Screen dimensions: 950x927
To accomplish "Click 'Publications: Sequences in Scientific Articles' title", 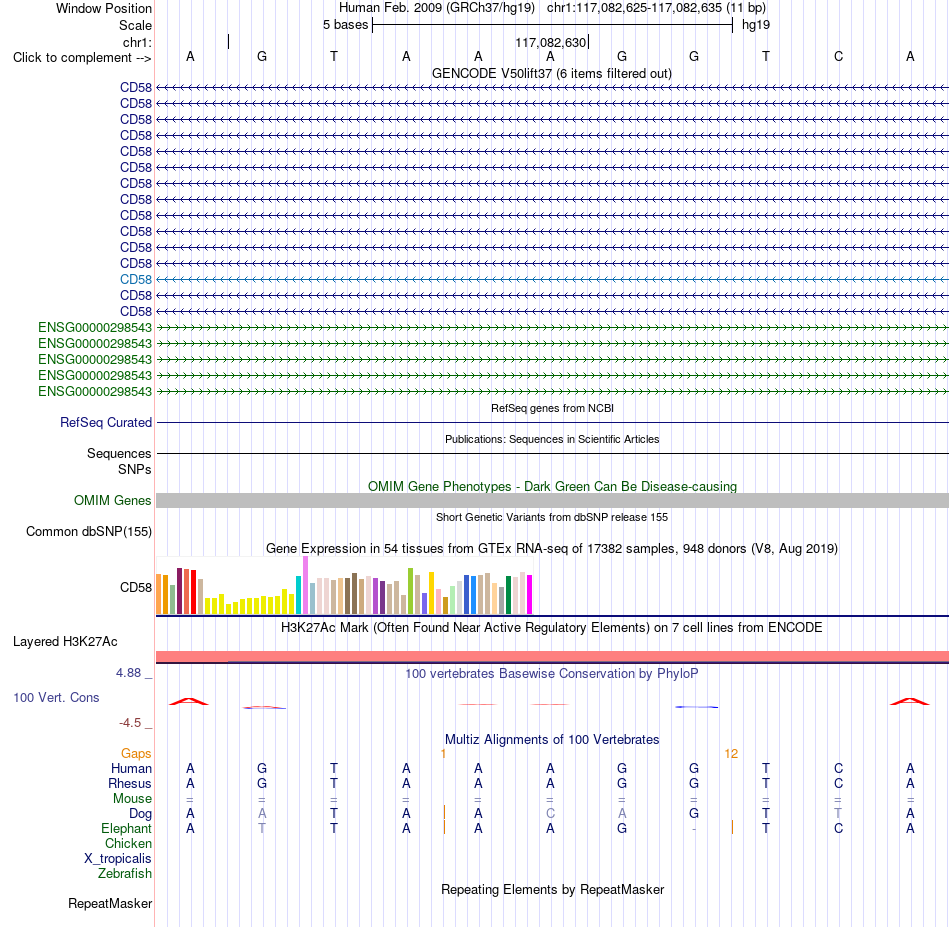I will point(552,439).
